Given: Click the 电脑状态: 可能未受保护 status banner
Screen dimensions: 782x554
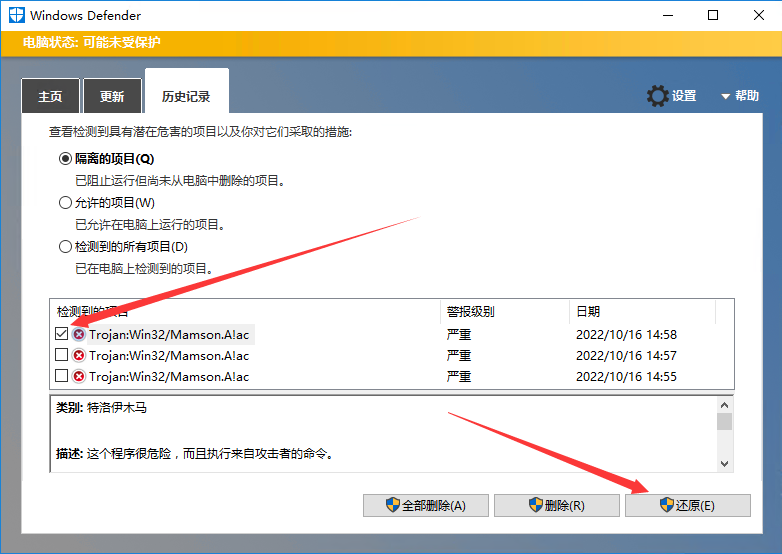Looking at the screenshot, I should [391, 43].
